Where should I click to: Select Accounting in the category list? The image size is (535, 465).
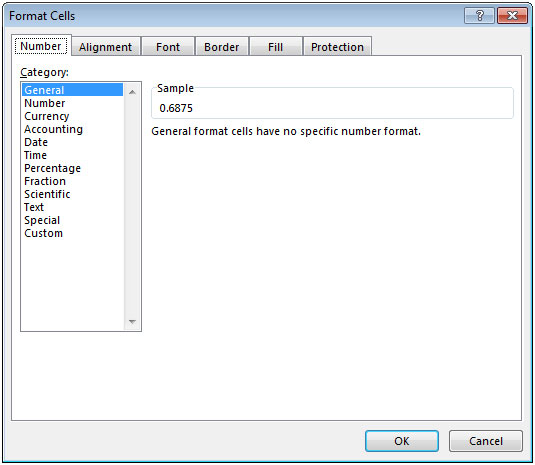click(54, 129)
